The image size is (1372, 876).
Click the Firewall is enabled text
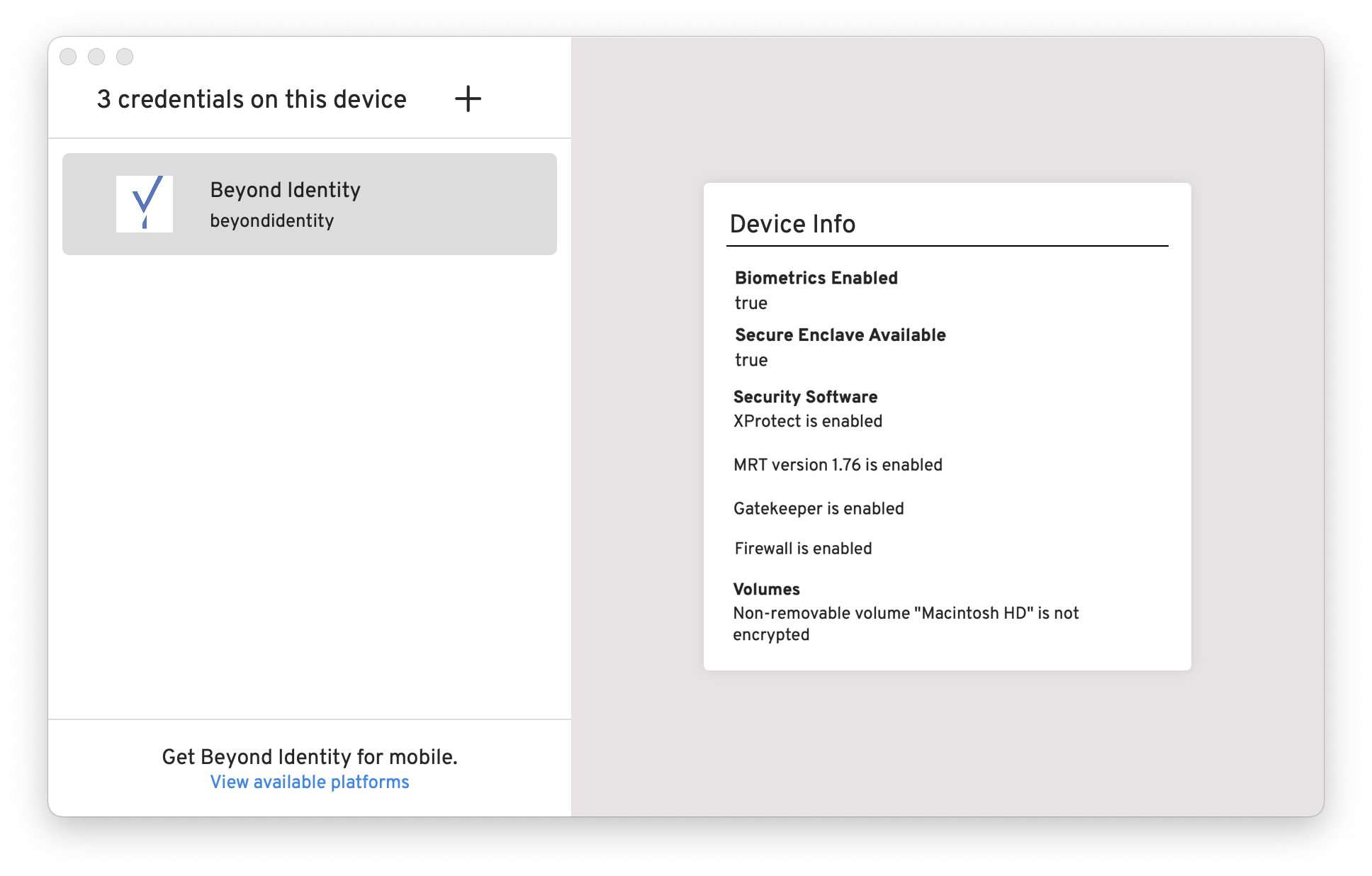click(803, 549)
